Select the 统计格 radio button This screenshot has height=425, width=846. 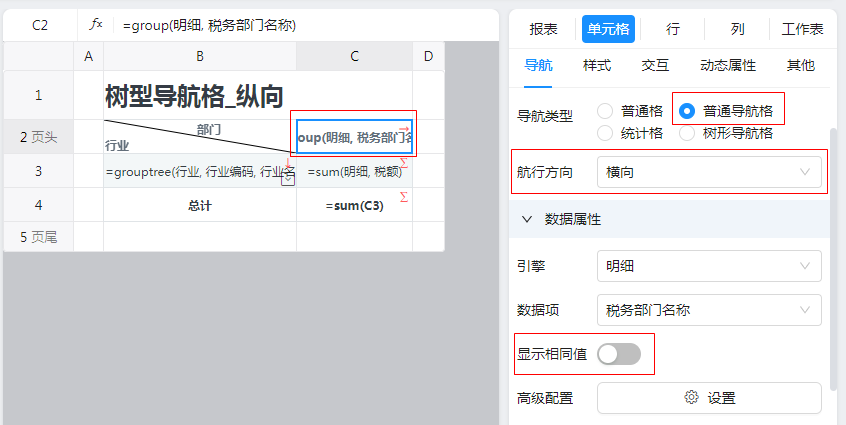coord(606,132)
